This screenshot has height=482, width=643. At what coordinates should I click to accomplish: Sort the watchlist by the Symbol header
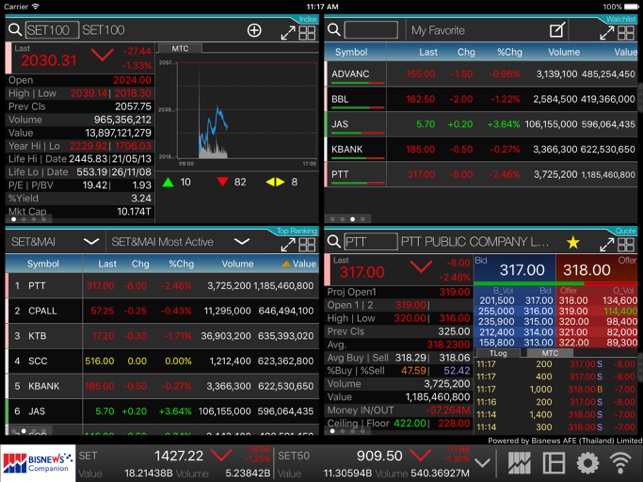(x=351, y=52)
